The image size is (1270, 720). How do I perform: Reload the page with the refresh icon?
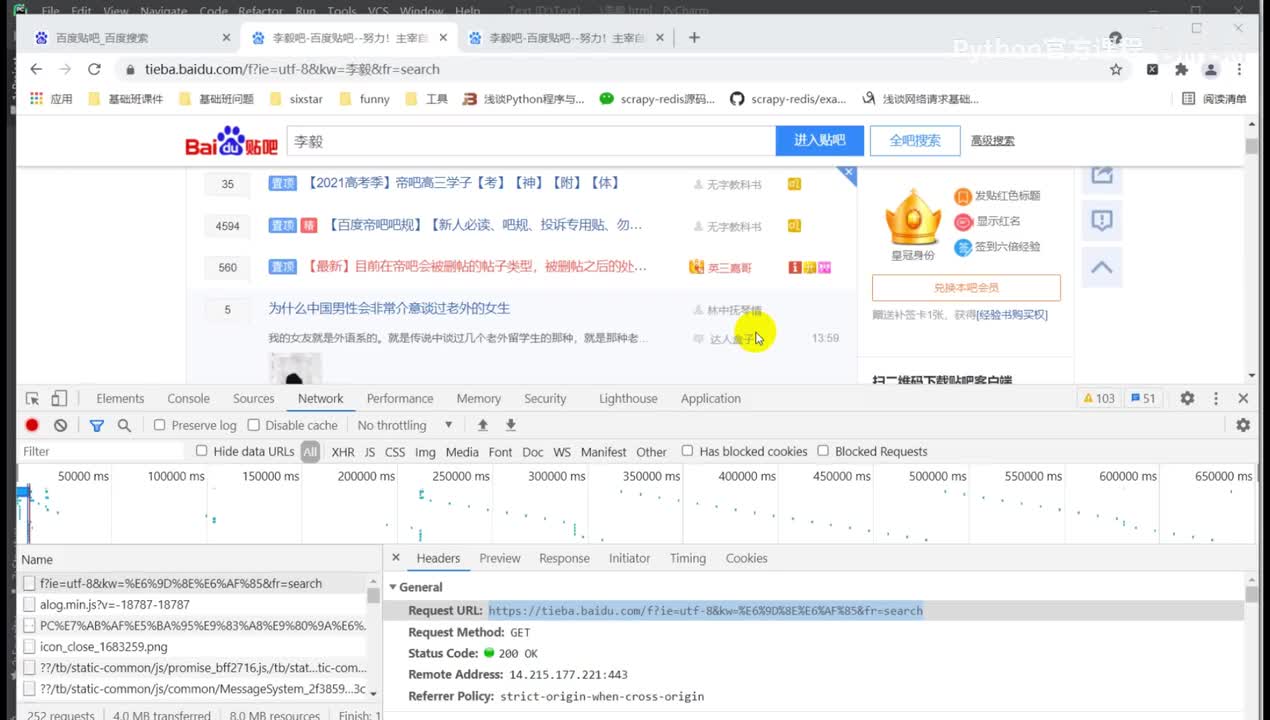tap(94, 69)
